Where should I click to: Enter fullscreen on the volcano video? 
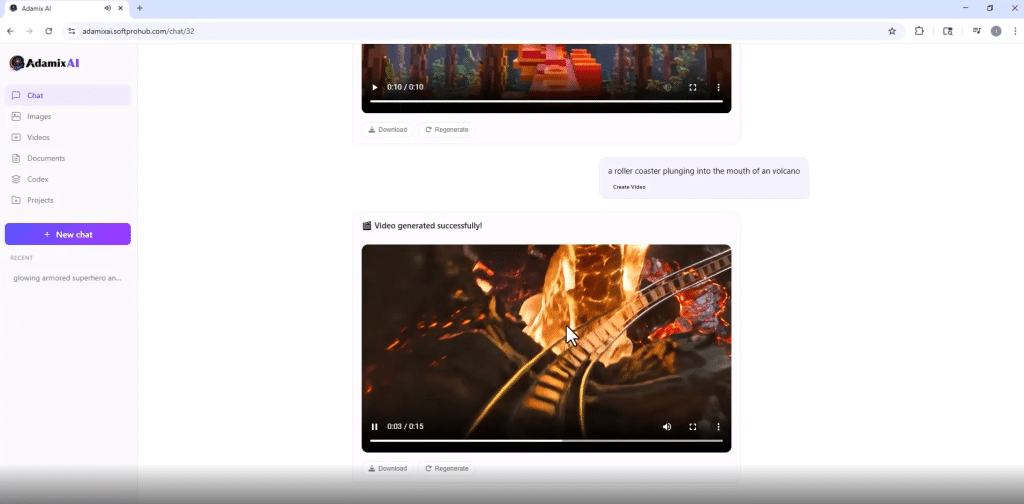point(693,427)
